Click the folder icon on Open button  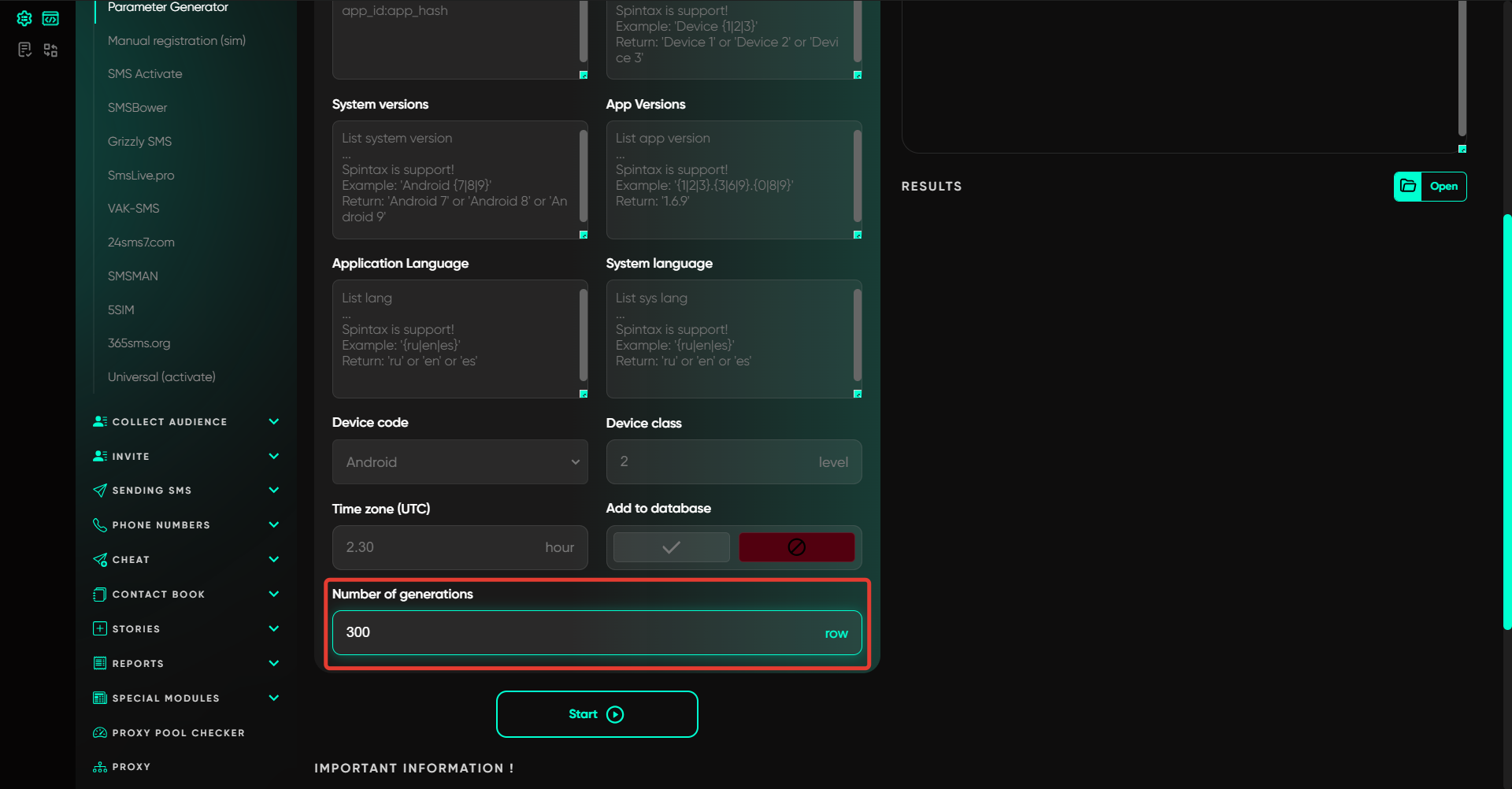(x=1408, y=187)
